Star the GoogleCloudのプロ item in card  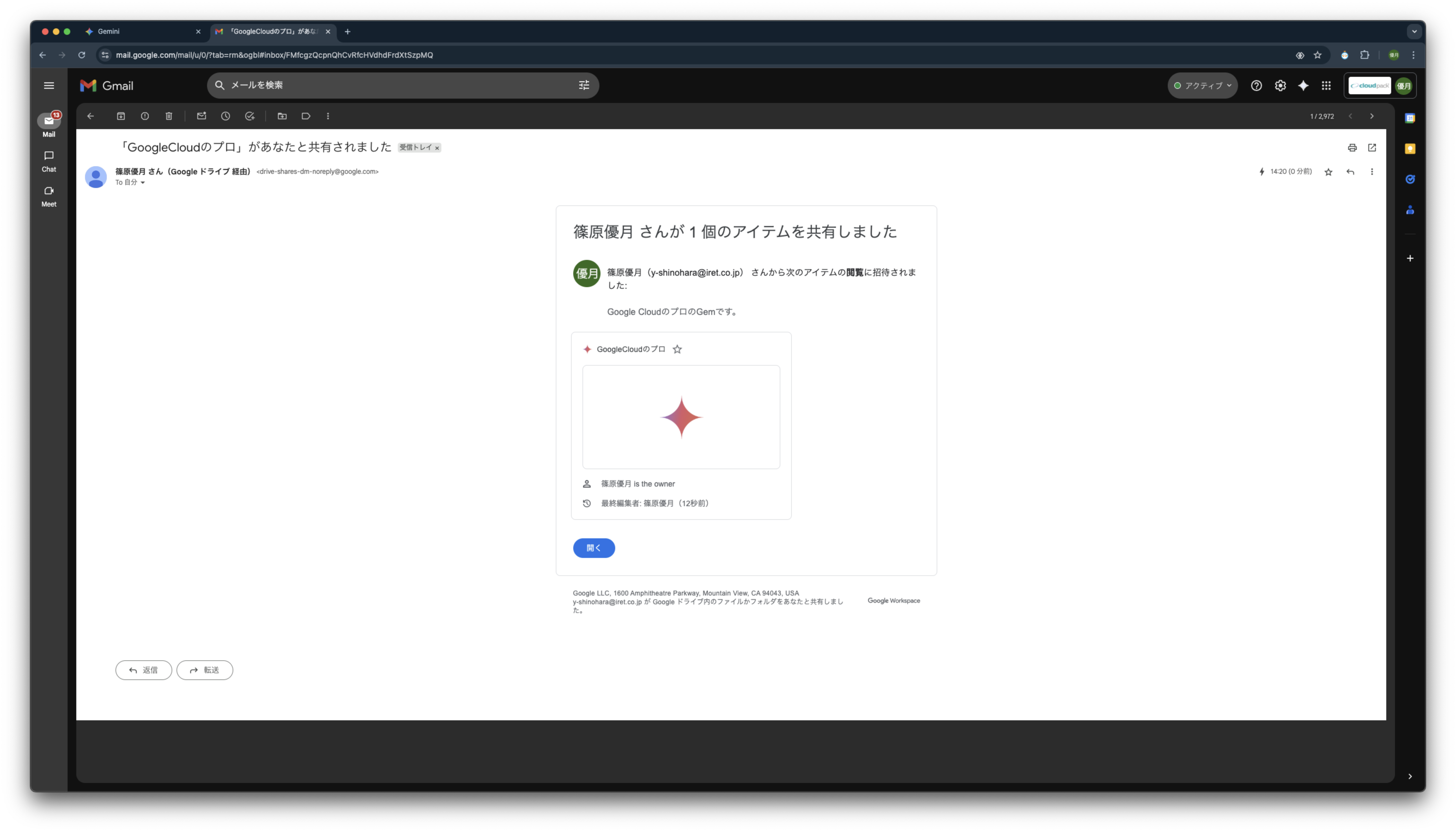tap(677, 349)
